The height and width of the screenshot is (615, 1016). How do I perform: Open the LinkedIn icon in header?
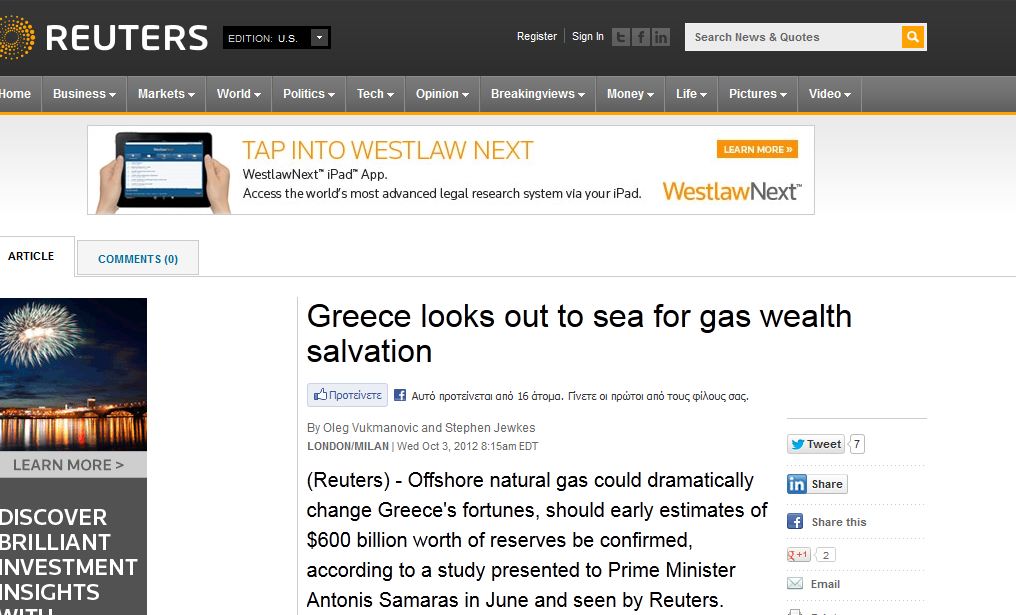[660, 37]
